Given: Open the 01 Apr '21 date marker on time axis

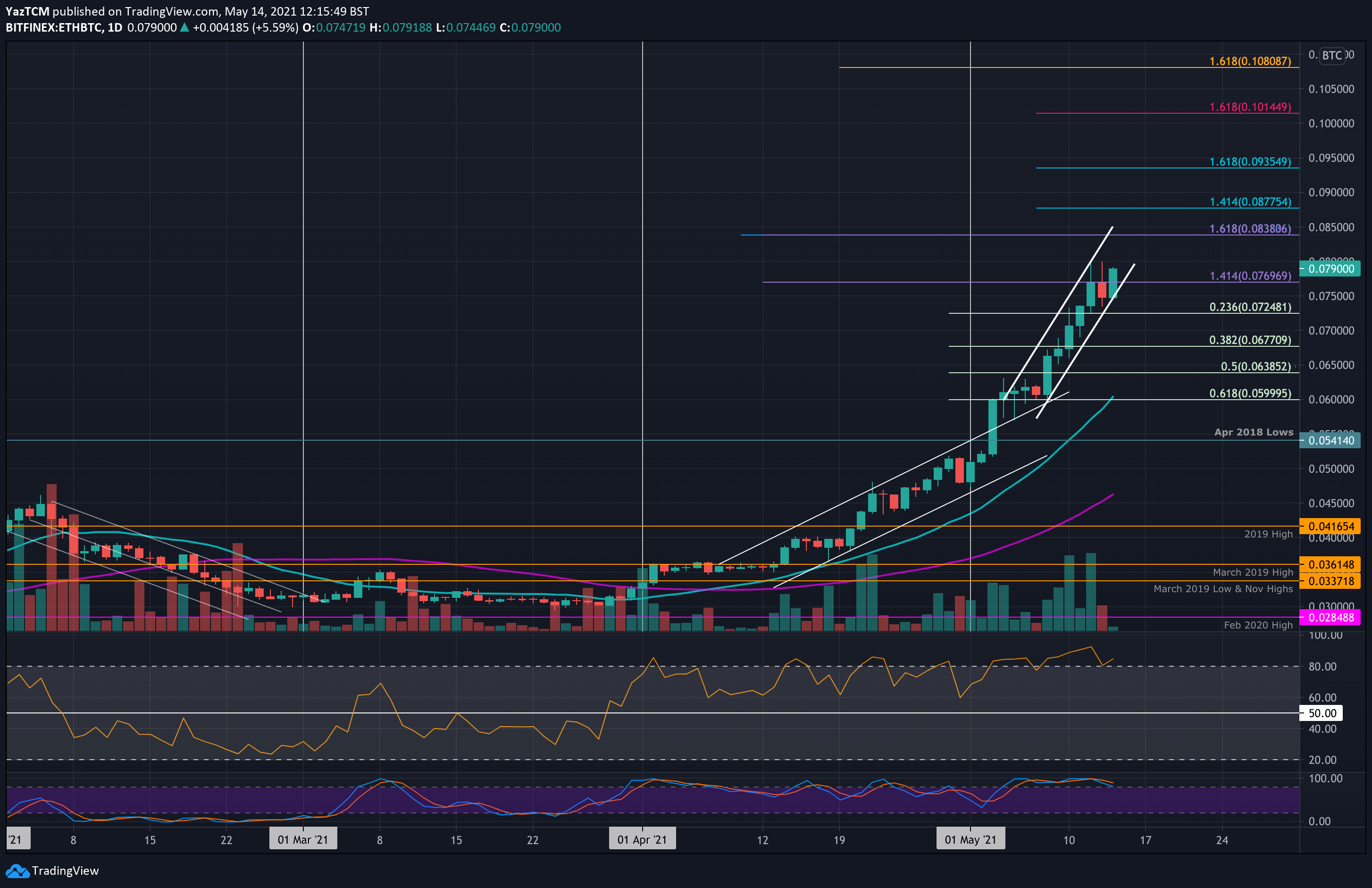Looking at the screenshot, I should pos(642,839).
